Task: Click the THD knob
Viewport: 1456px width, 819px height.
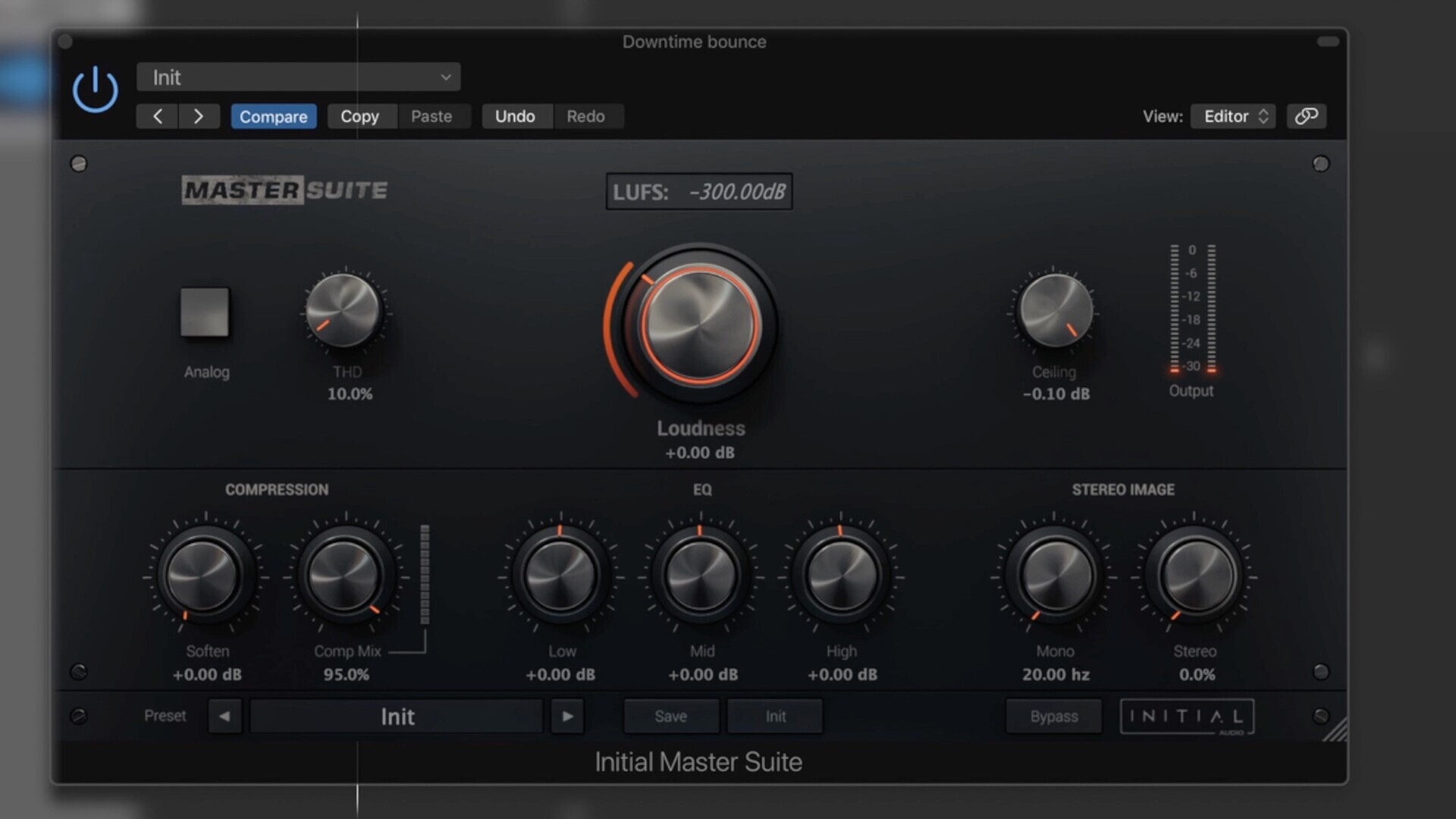Action: click(x=343, y=310)
